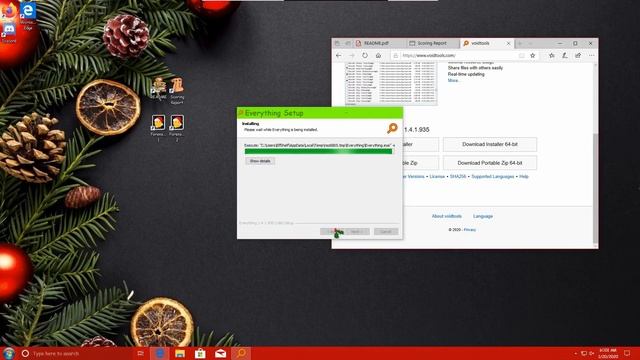
Task: Click the Add notes pen icon
Action: [x=564, y=56]
